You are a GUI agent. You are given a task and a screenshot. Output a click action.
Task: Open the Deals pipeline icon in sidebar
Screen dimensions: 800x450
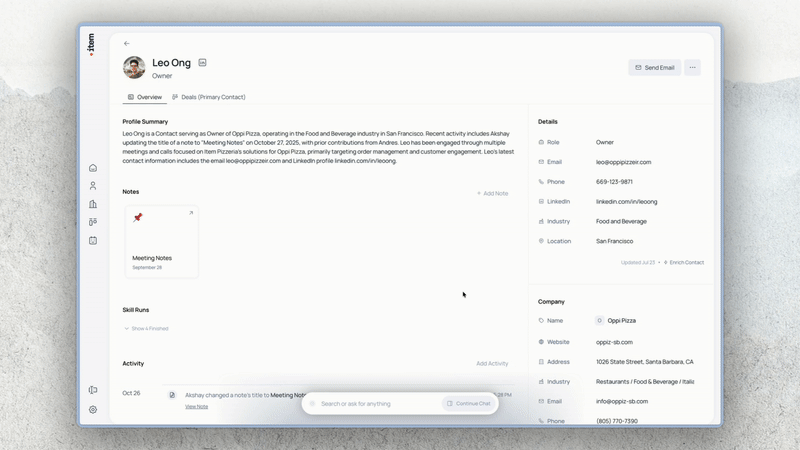(x=93, y=222)
